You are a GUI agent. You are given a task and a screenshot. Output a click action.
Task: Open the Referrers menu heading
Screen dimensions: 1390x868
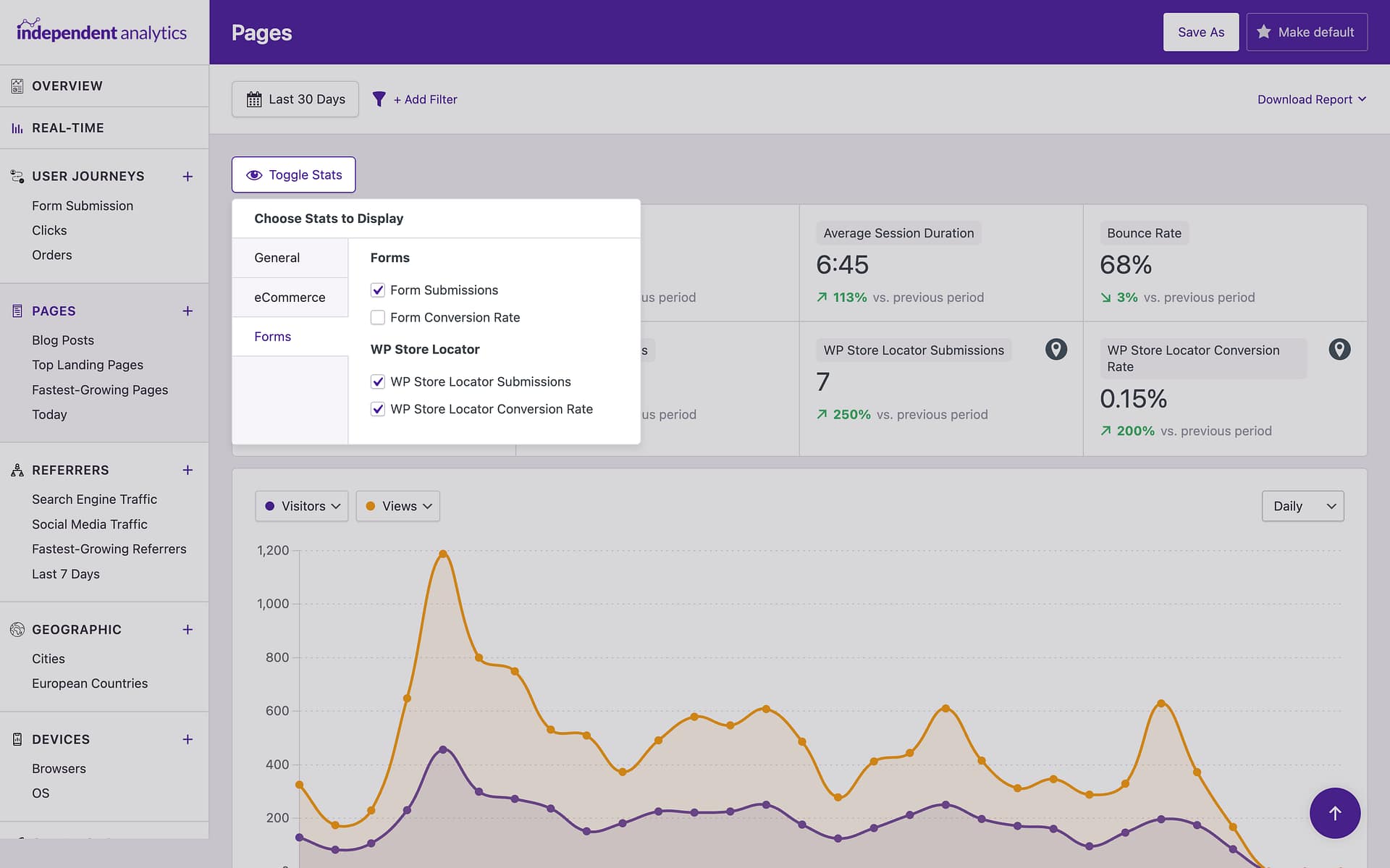click(70, 471)
